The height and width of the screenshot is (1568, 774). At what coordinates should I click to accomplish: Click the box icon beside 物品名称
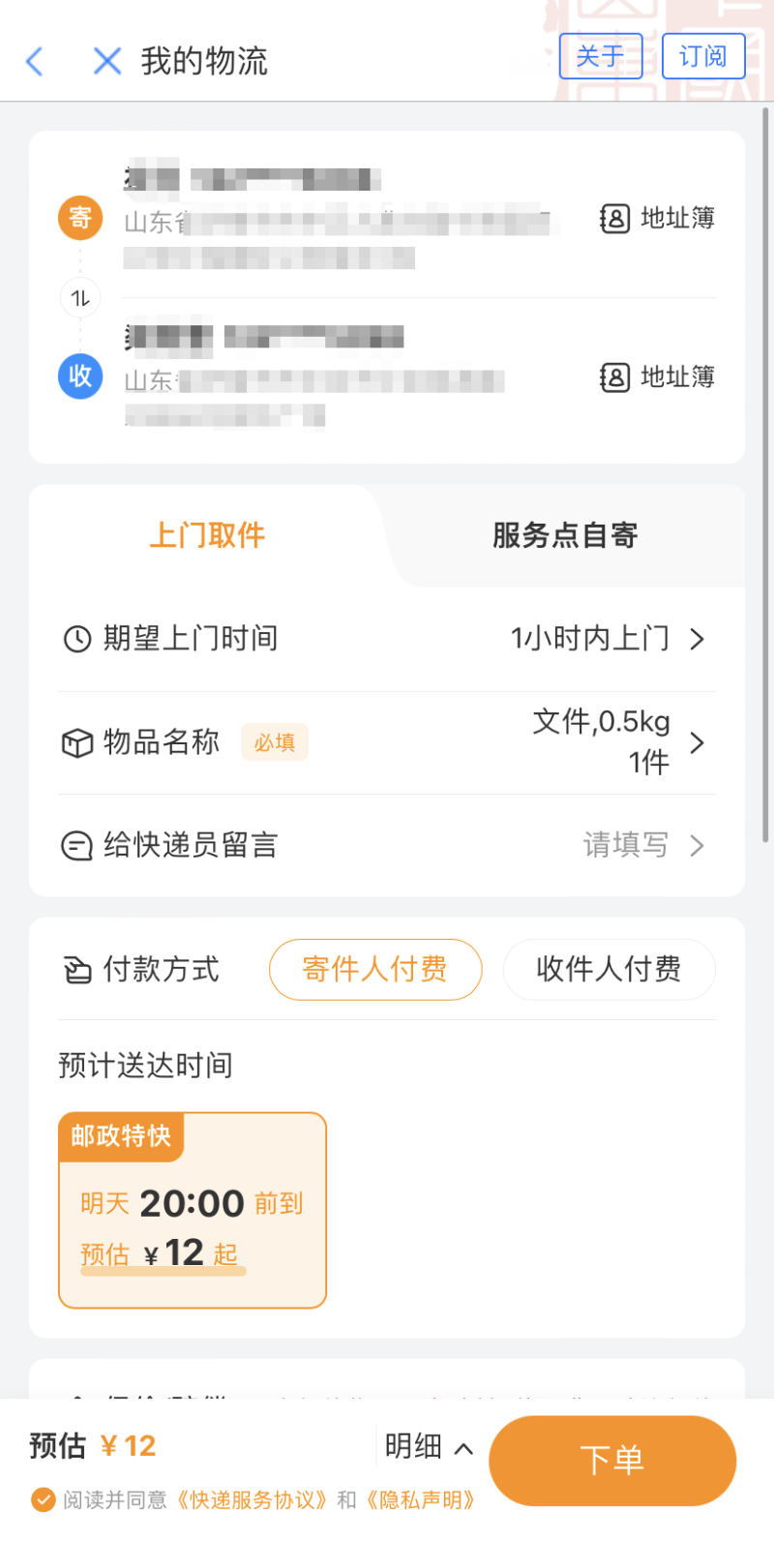tap(77, 742)
